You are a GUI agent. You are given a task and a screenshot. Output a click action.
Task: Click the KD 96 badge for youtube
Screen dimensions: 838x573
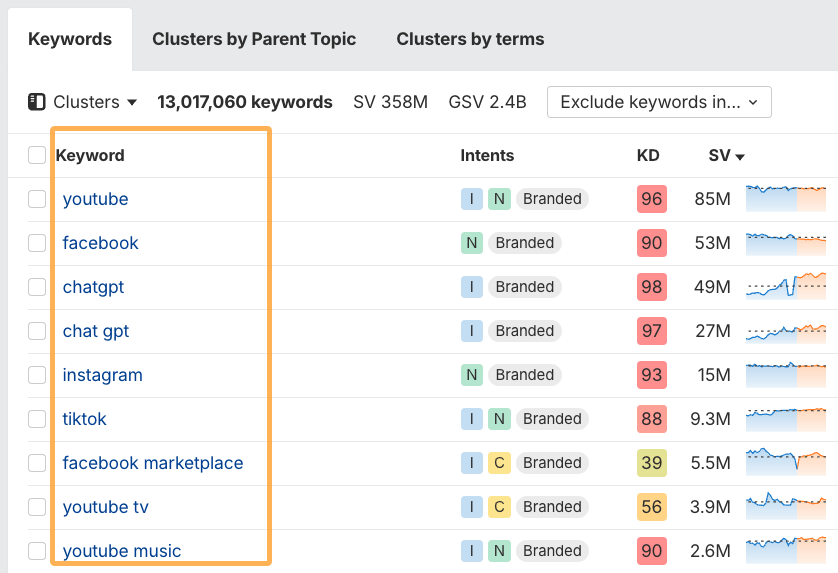point(651,199)
